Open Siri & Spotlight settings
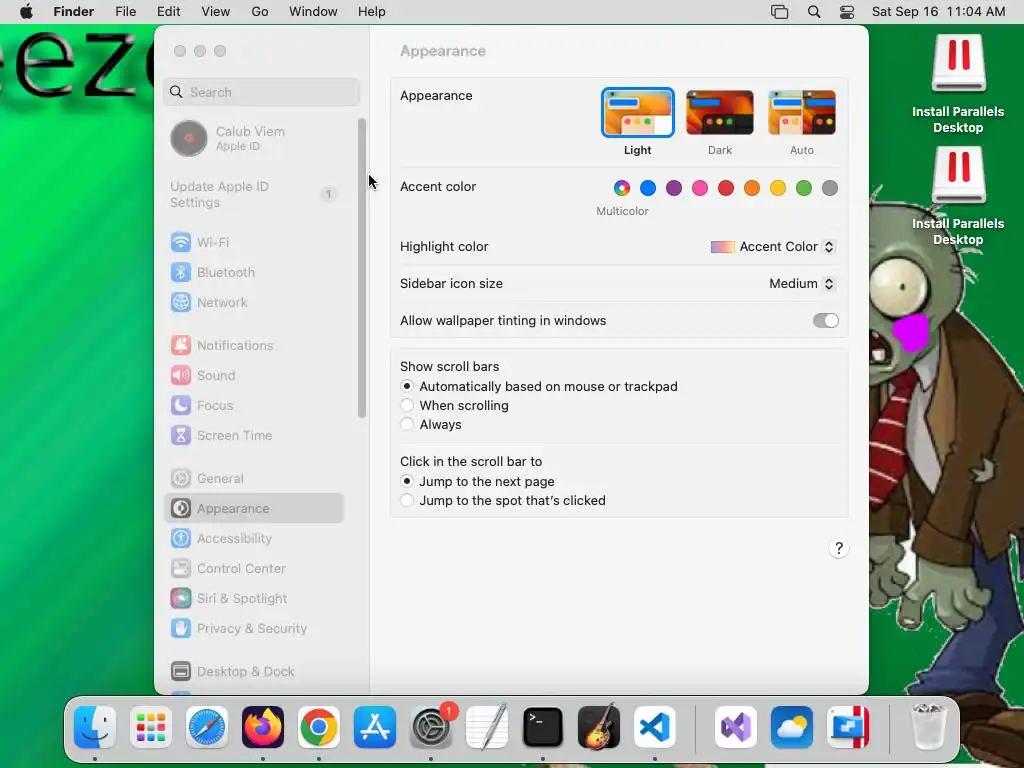Screen dimensions: 1024x768 tap(253, 599)
